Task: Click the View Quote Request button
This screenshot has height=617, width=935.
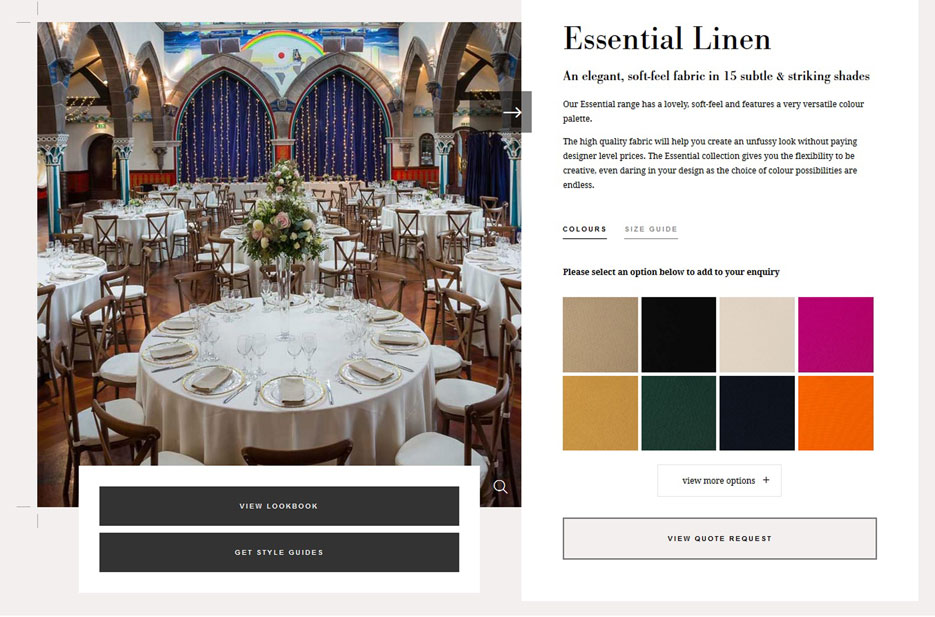Action: (x=720, y=538)
